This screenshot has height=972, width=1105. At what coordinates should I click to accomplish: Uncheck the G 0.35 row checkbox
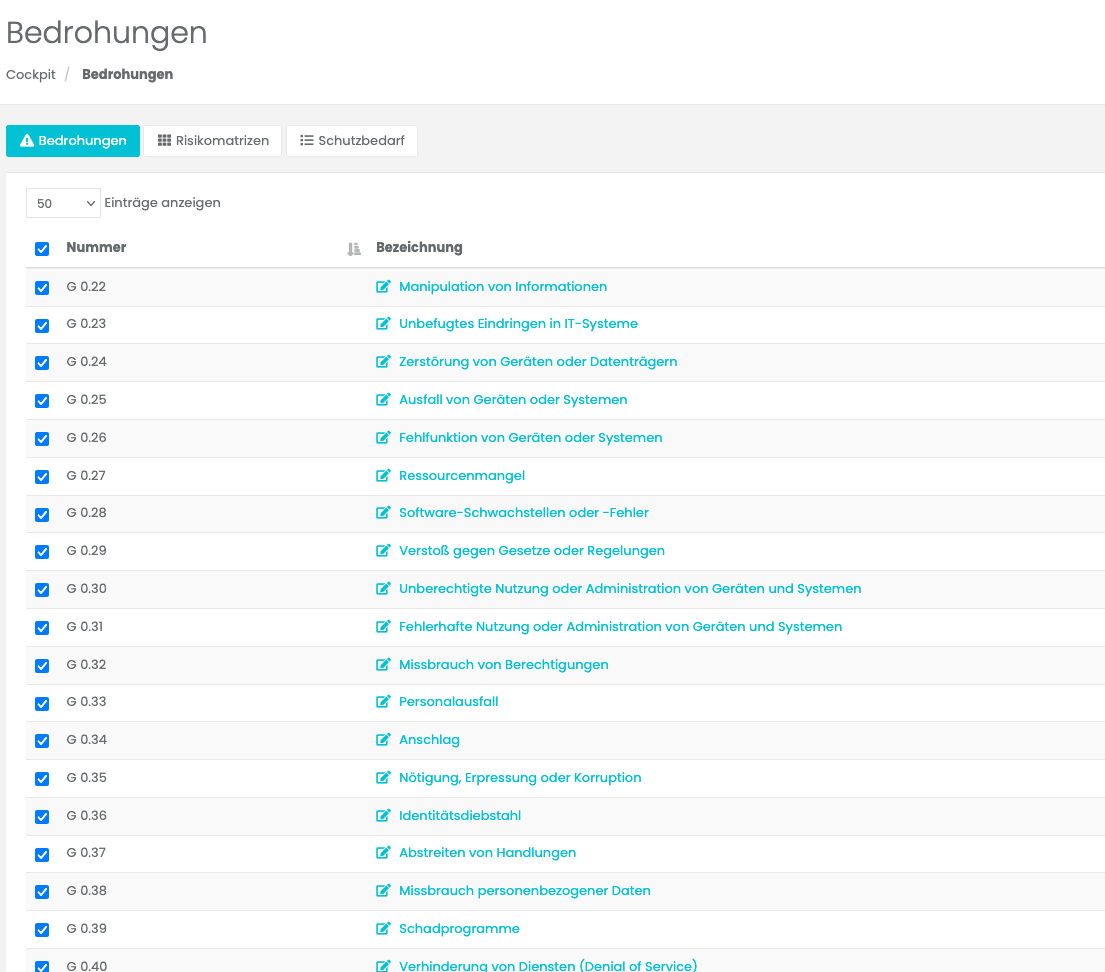coord(42,779)
